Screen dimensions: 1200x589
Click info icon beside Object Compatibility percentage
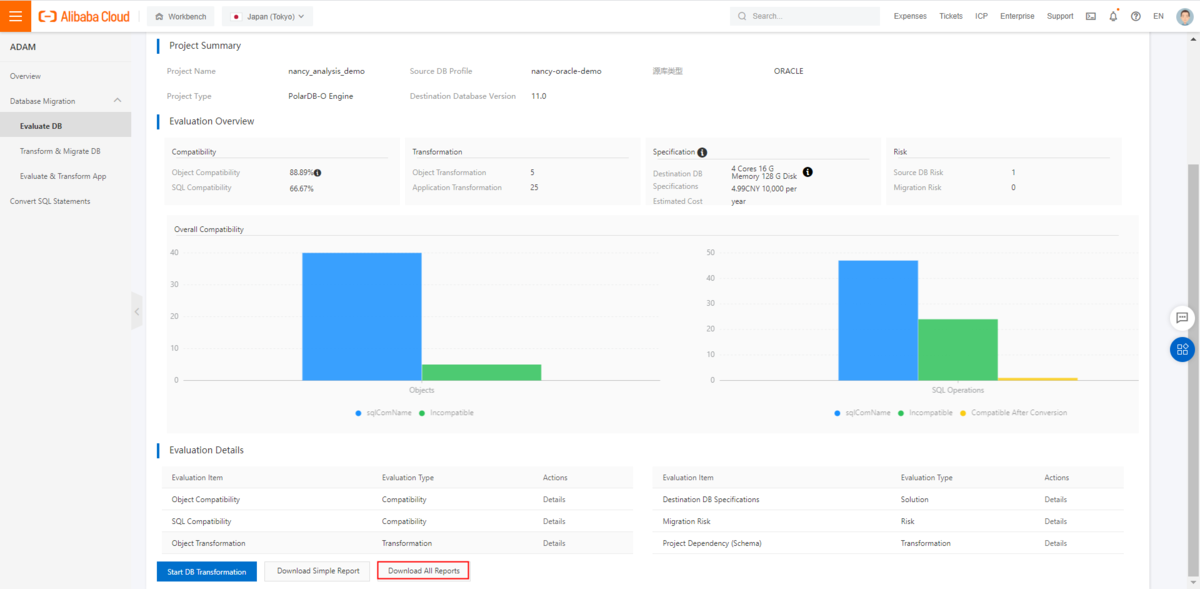pos(317,173)
